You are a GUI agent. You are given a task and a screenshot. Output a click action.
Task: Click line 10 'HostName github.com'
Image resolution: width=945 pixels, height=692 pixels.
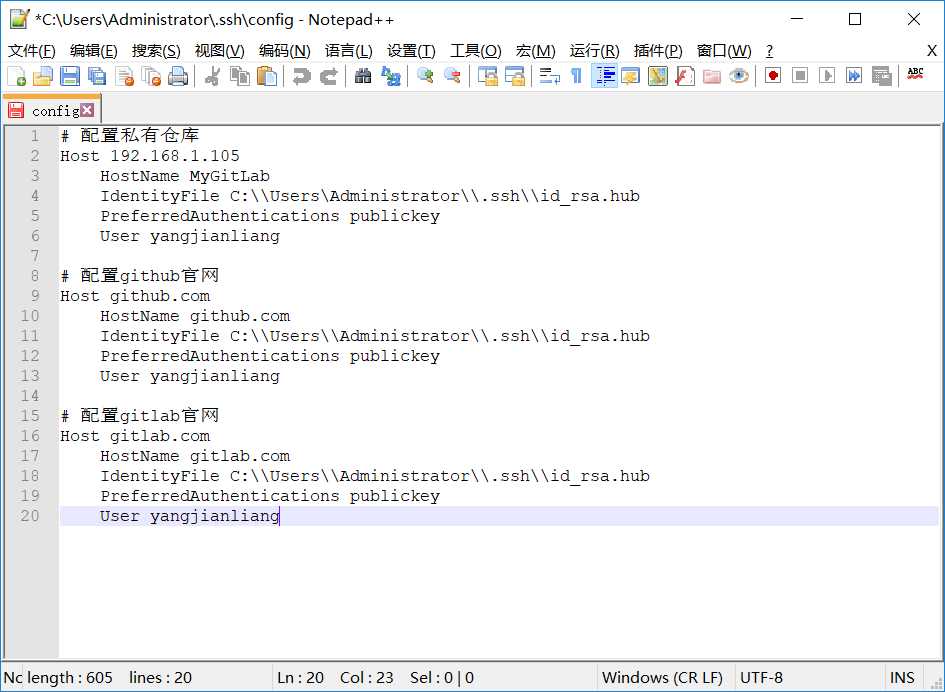pos(195,316)
